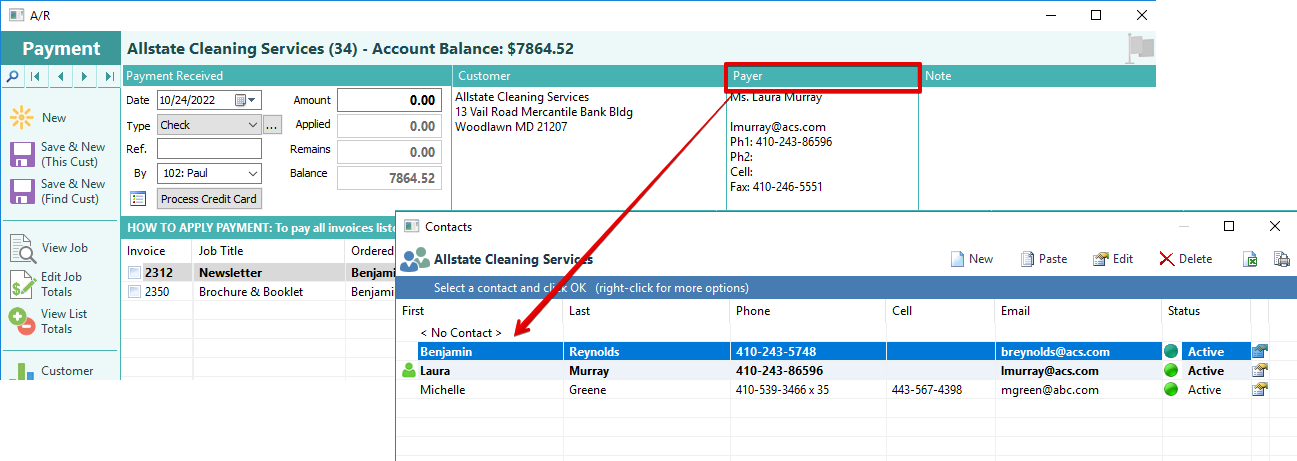
Task: Click the ellipsis button next to Type
Action: coord(272,125)
